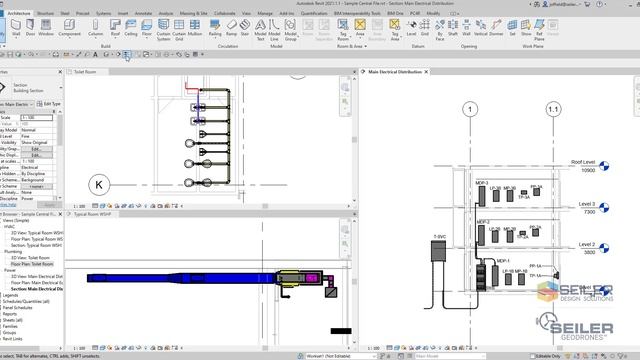Switch to the Main Electrical Distribution view tab
This screenshot has width=640, height=360.
pos(395,72)
